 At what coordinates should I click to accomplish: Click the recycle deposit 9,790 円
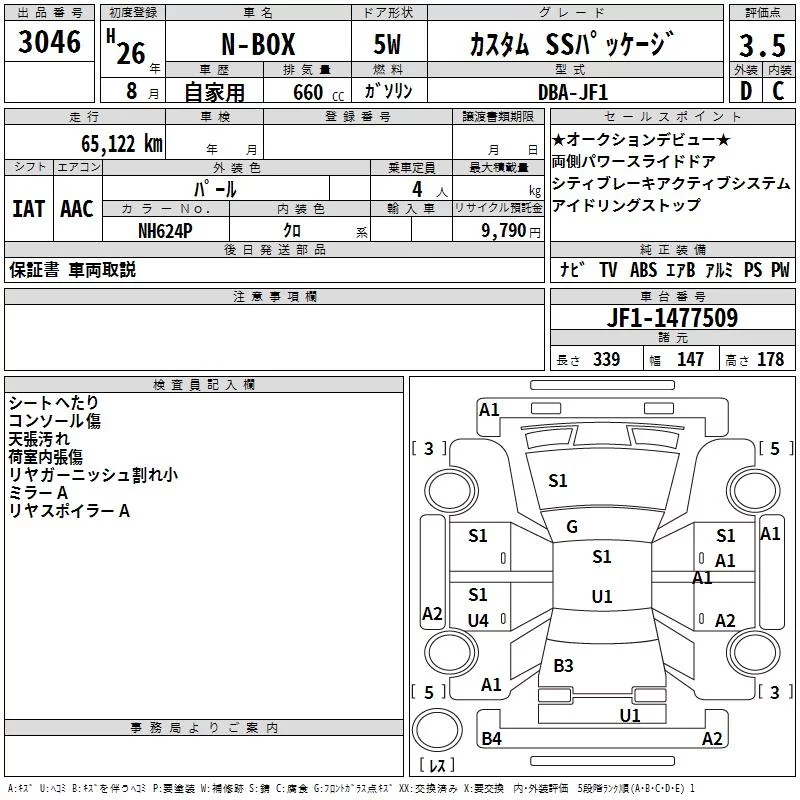click(x=511, y=231)
